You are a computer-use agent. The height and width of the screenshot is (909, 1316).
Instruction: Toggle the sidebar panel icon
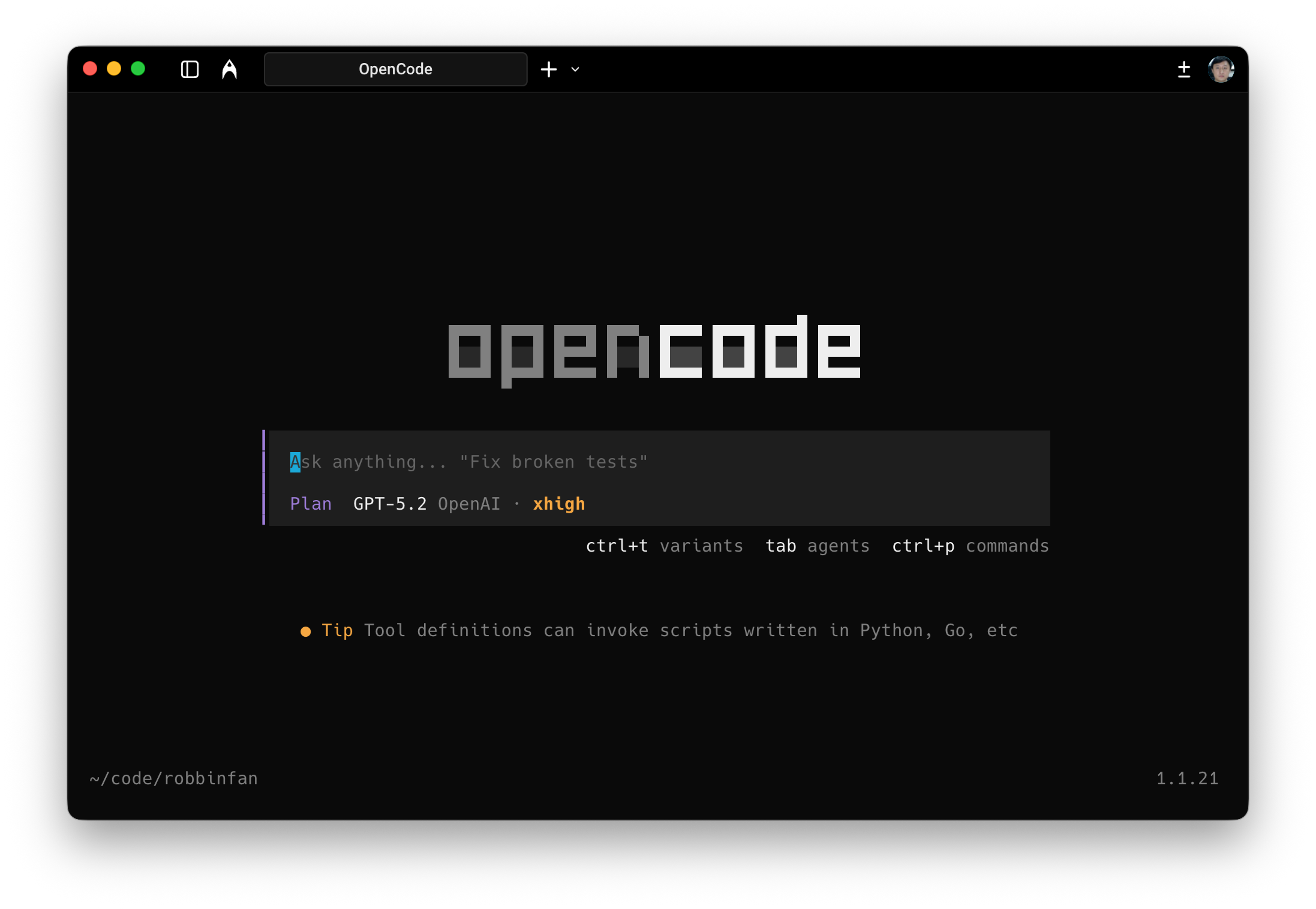190,70
